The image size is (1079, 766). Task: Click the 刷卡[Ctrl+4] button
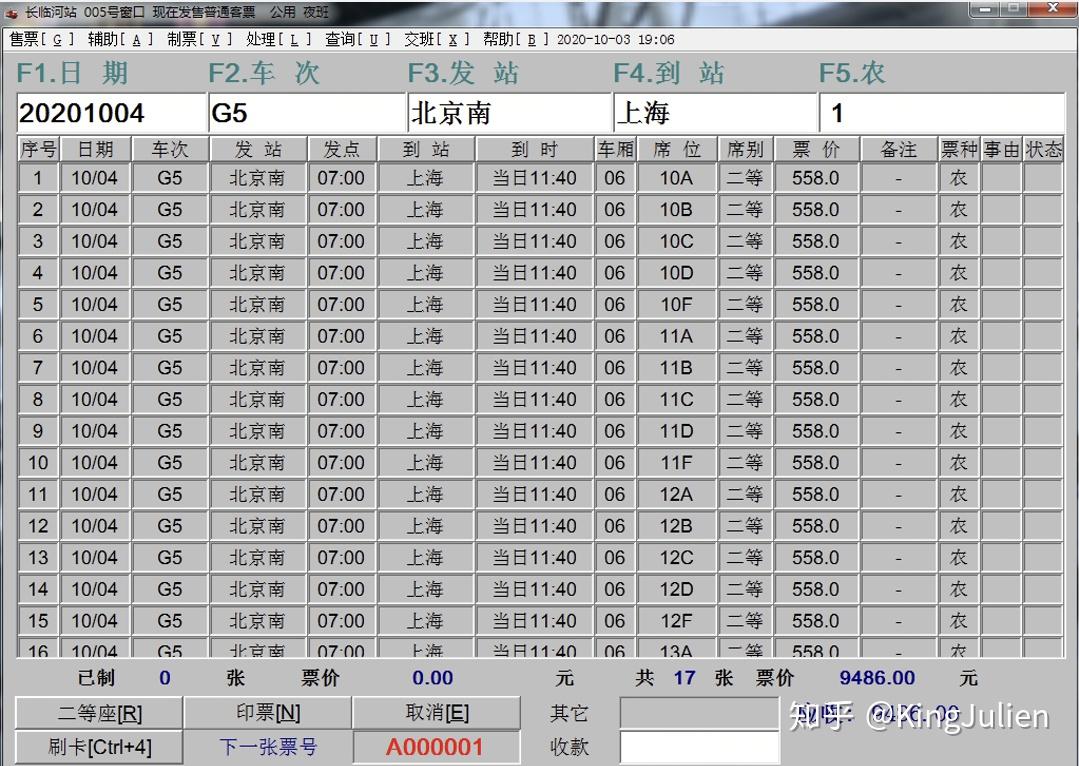pos(99,747)
